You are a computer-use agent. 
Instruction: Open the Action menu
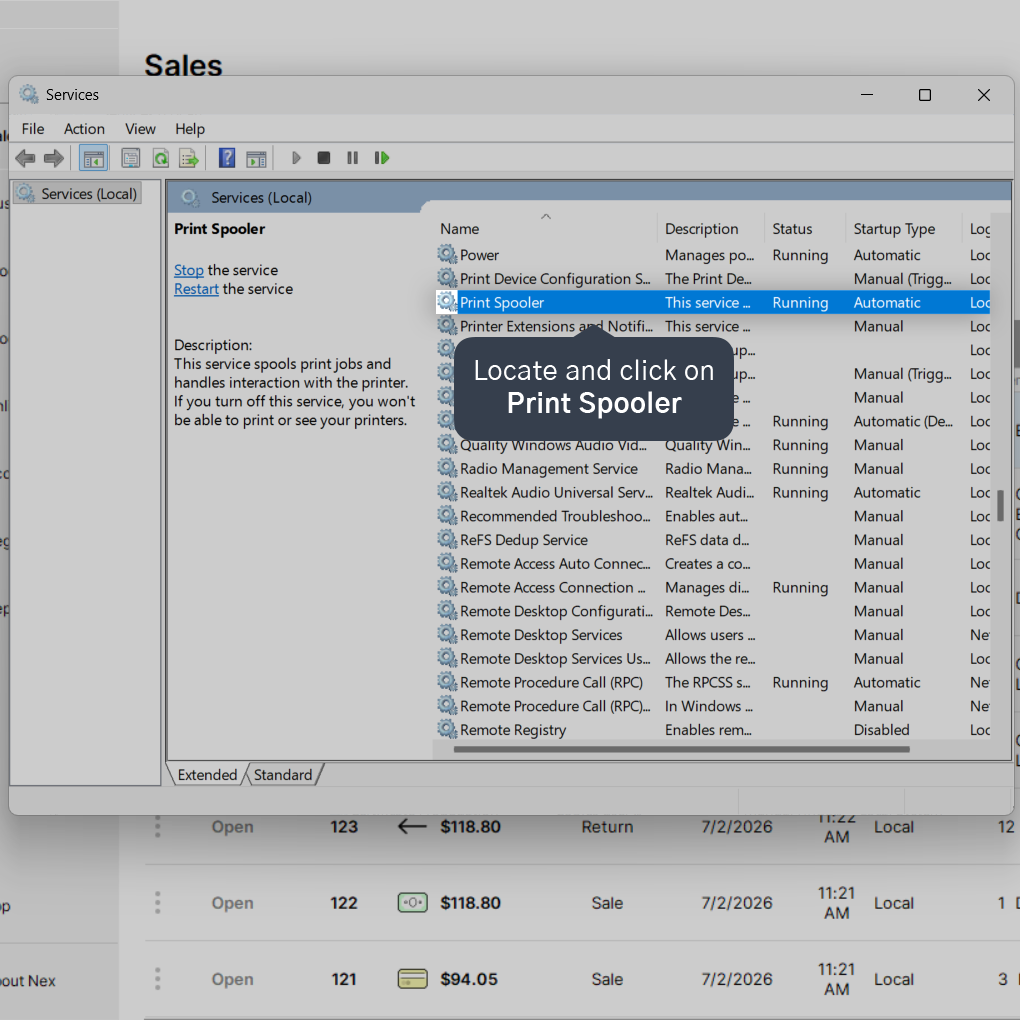[x=84, y=129]
